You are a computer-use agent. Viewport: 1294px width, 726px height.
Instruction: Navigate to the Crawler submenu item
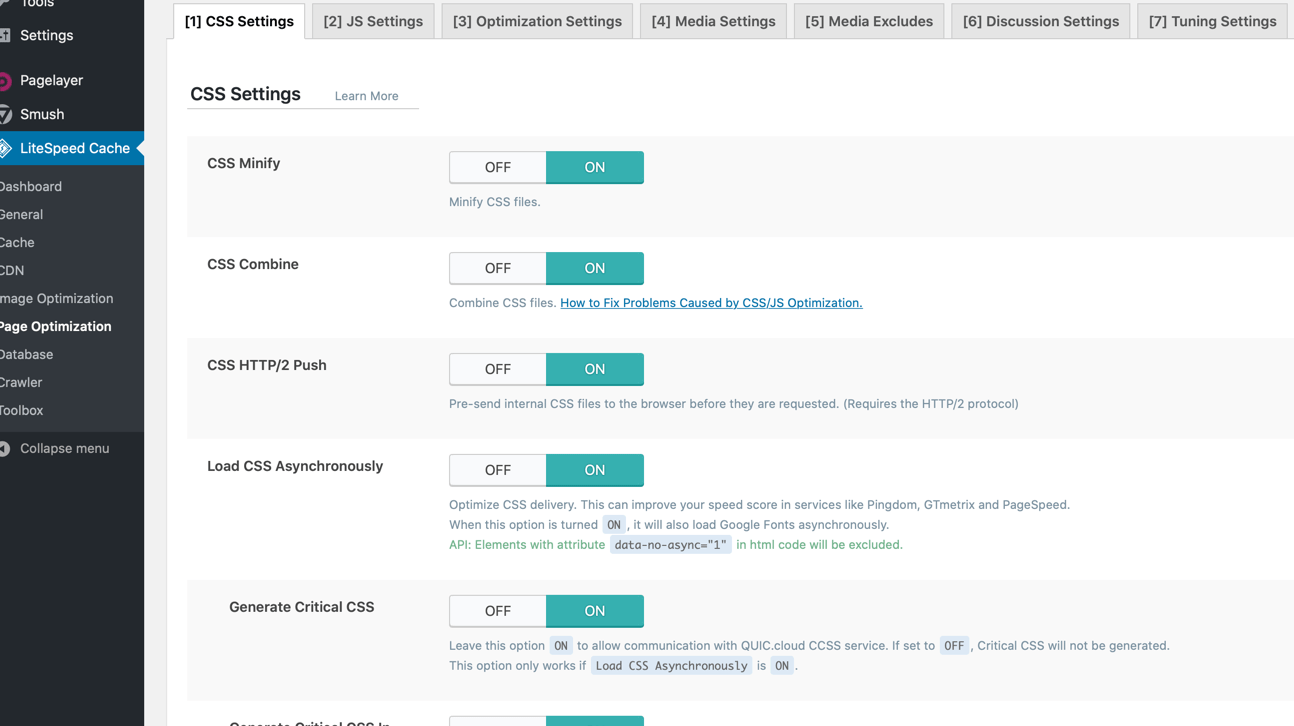[x=21, y=383]
